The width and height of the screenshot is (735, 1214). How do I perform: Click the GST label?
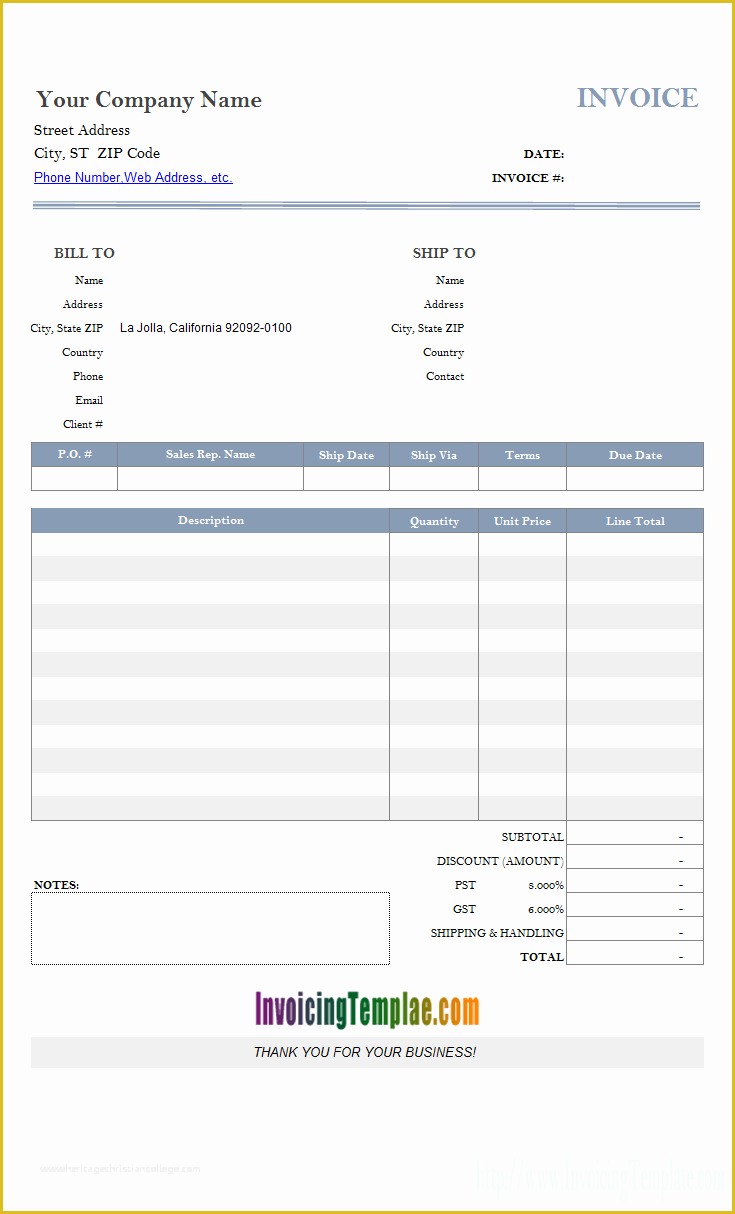pos(465,909)
